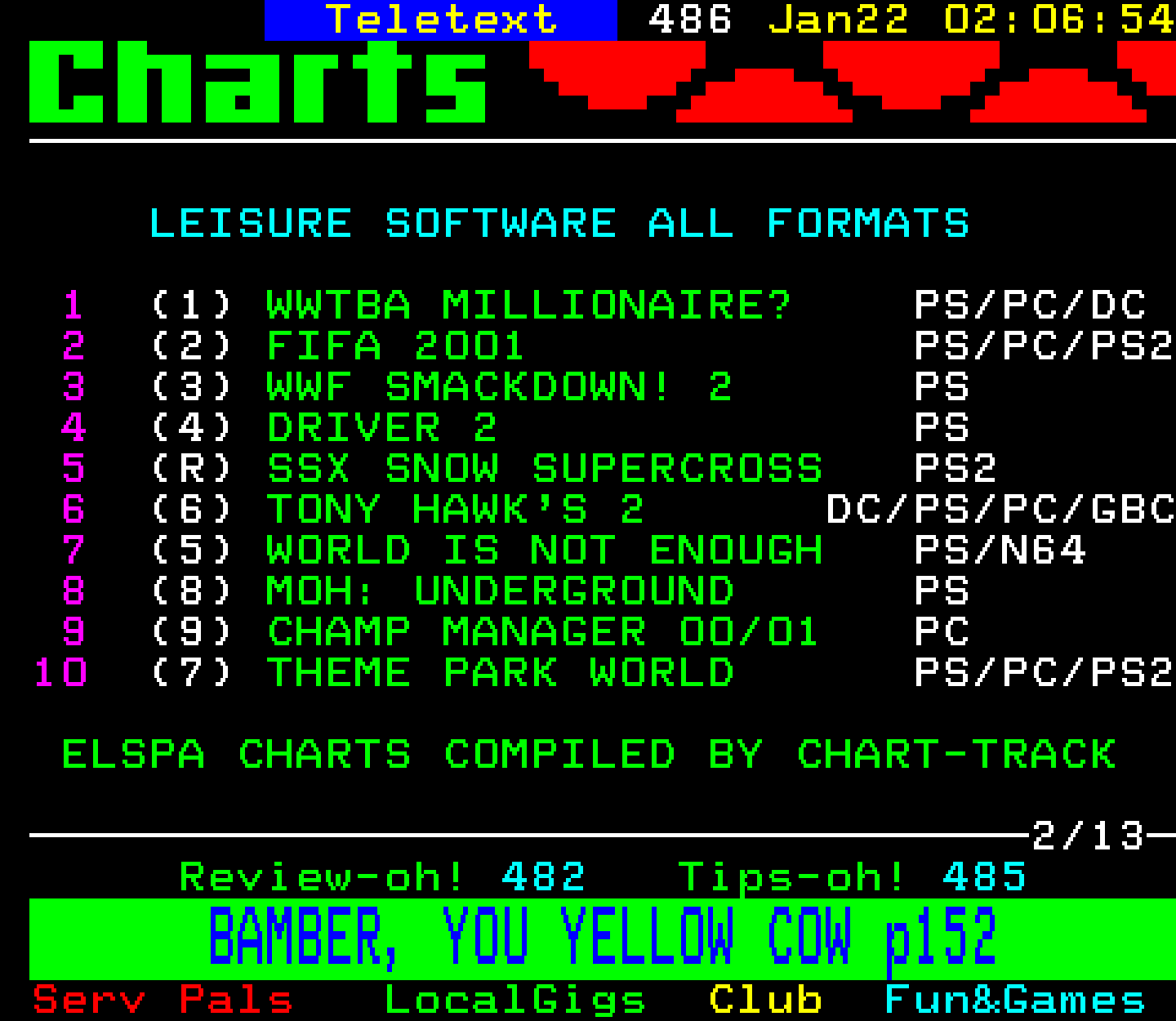
Task: Click the PS2 format for SSX
Action: (x=955, y=468)
